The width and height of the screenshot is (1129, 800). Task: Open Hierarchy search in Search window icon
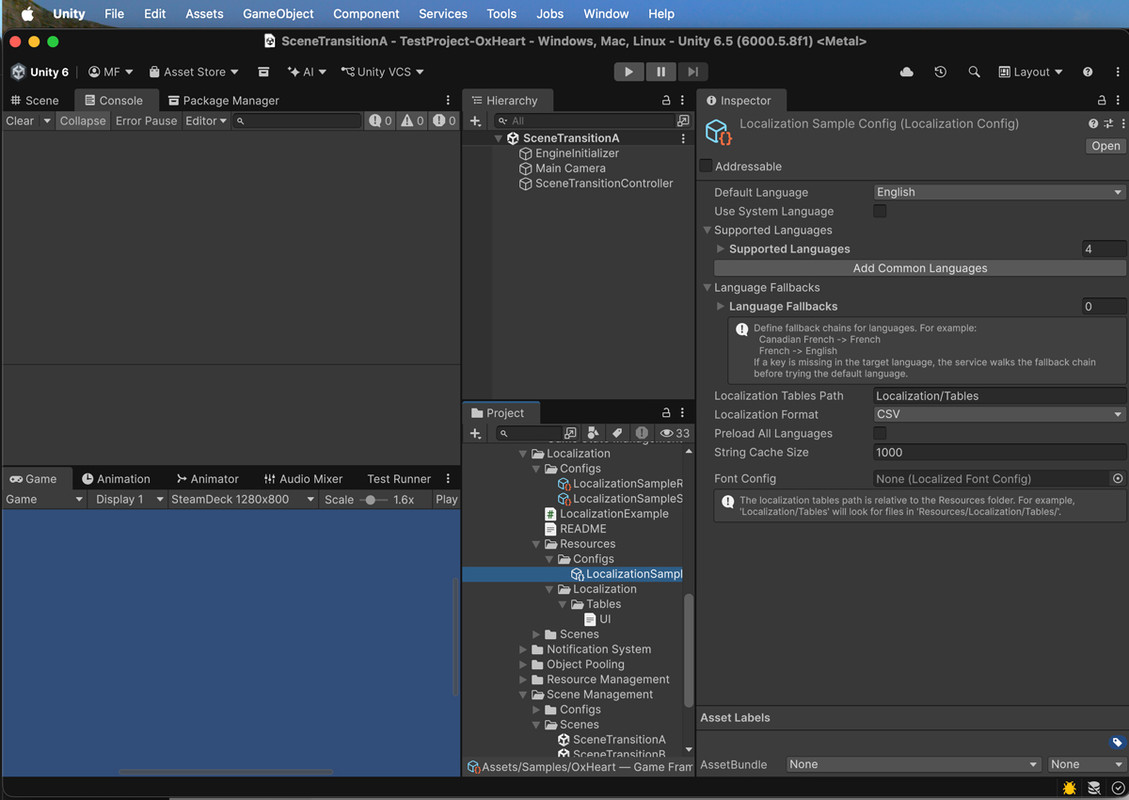point(683,121)
